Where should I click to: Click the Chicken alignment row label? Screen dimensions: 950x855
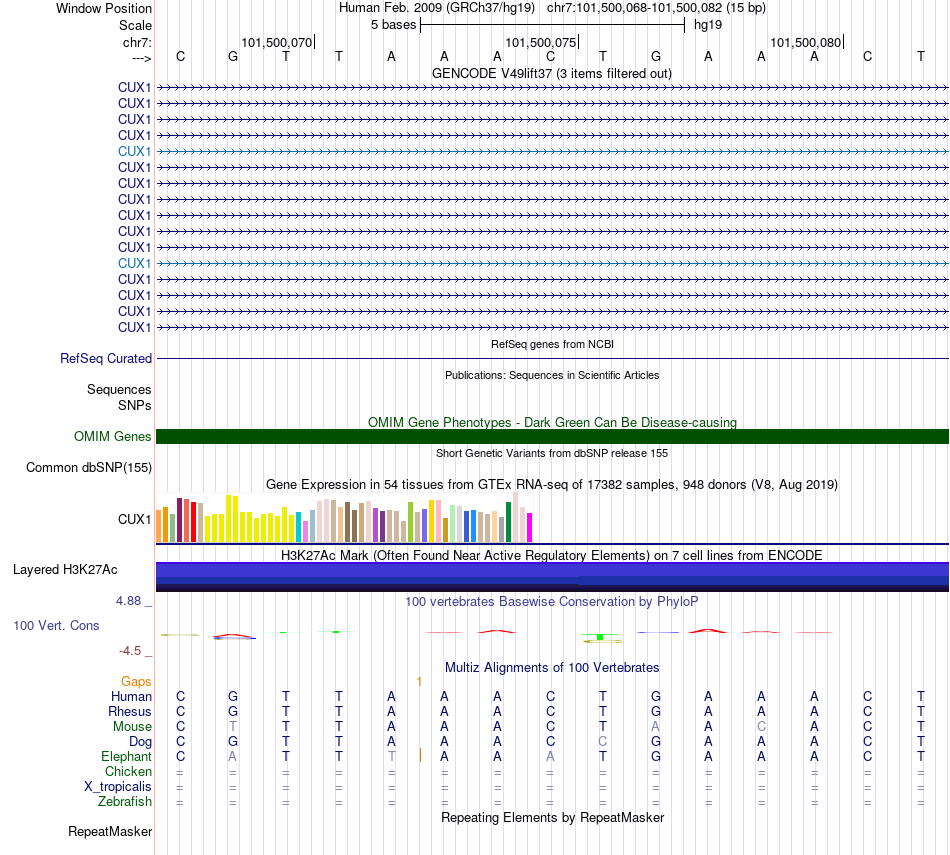(128, 771)
